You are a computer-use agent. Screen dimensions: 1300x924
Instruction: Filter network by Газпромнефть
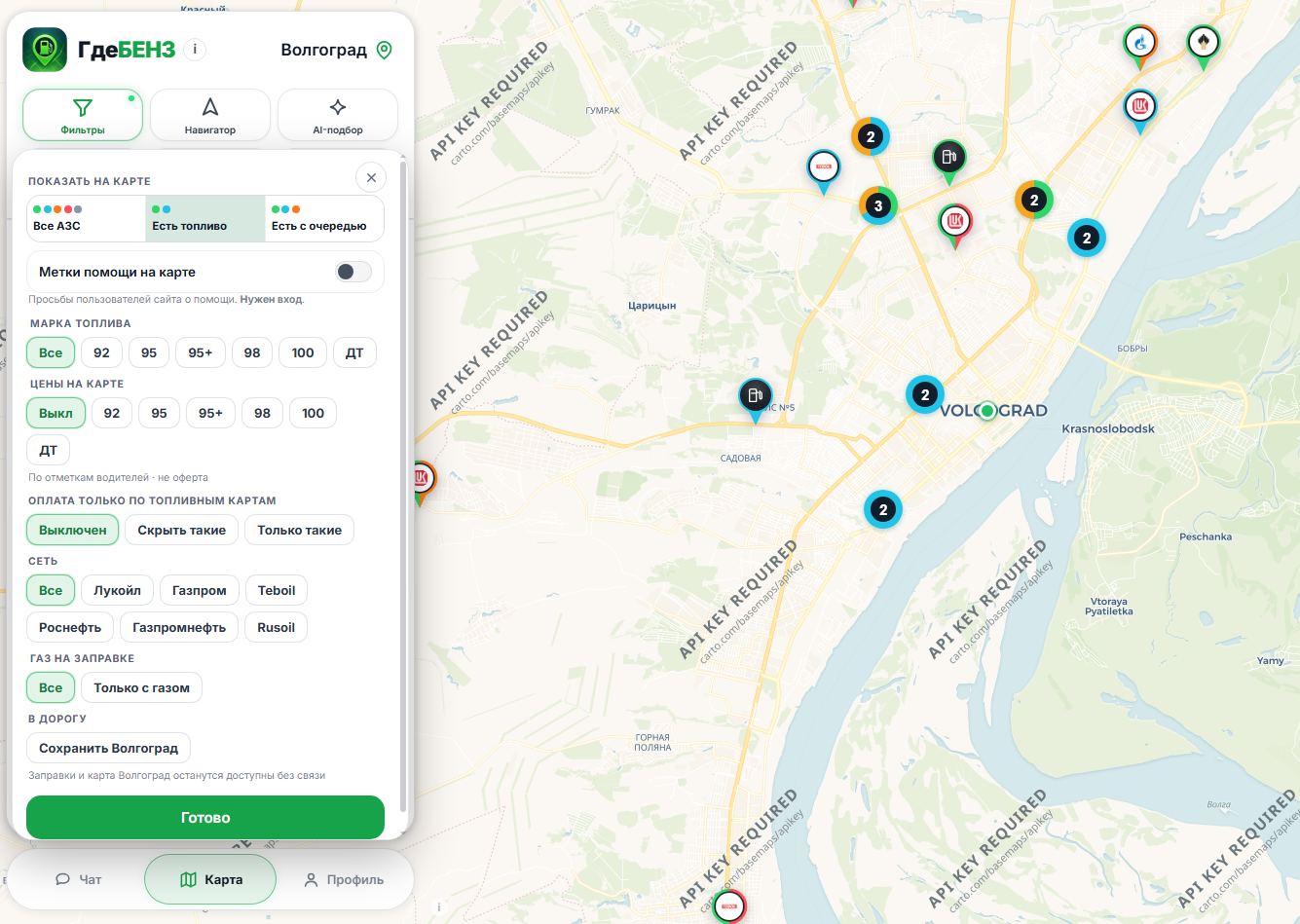click(x=179, y=627)
